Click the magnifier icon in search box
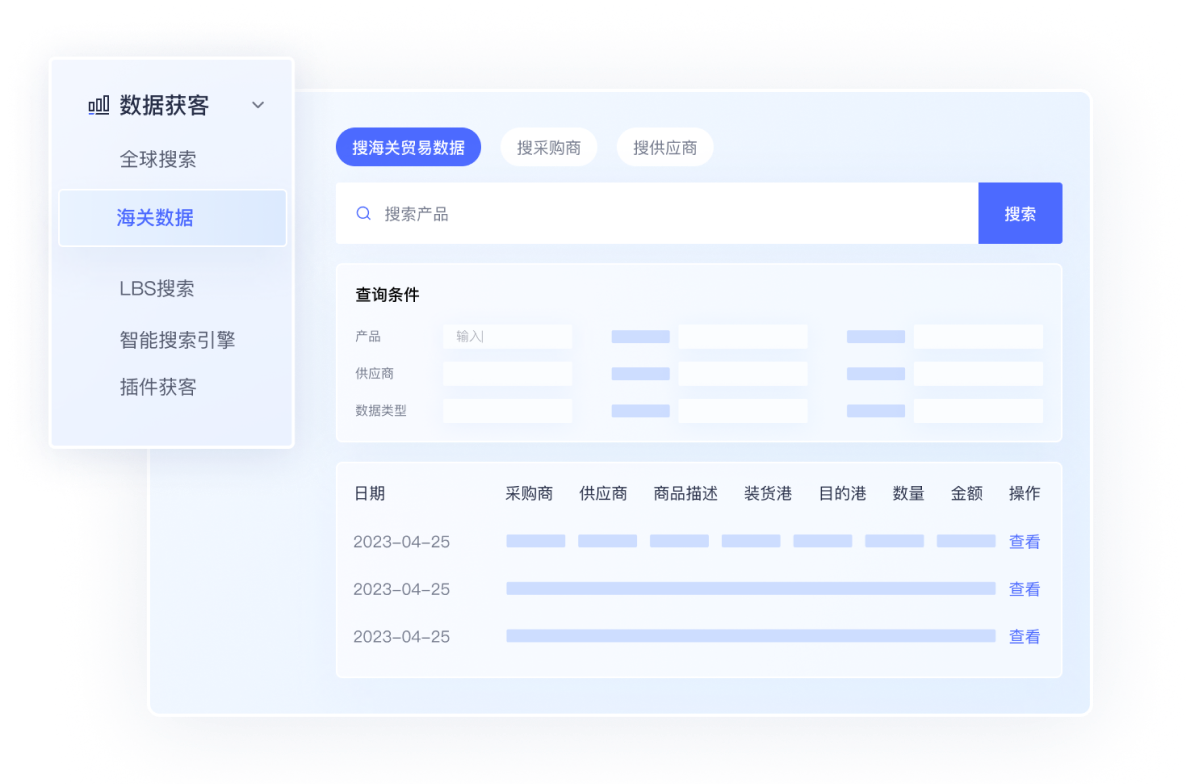Viewport: 1190px width, 784px height. tap(364, 213)
